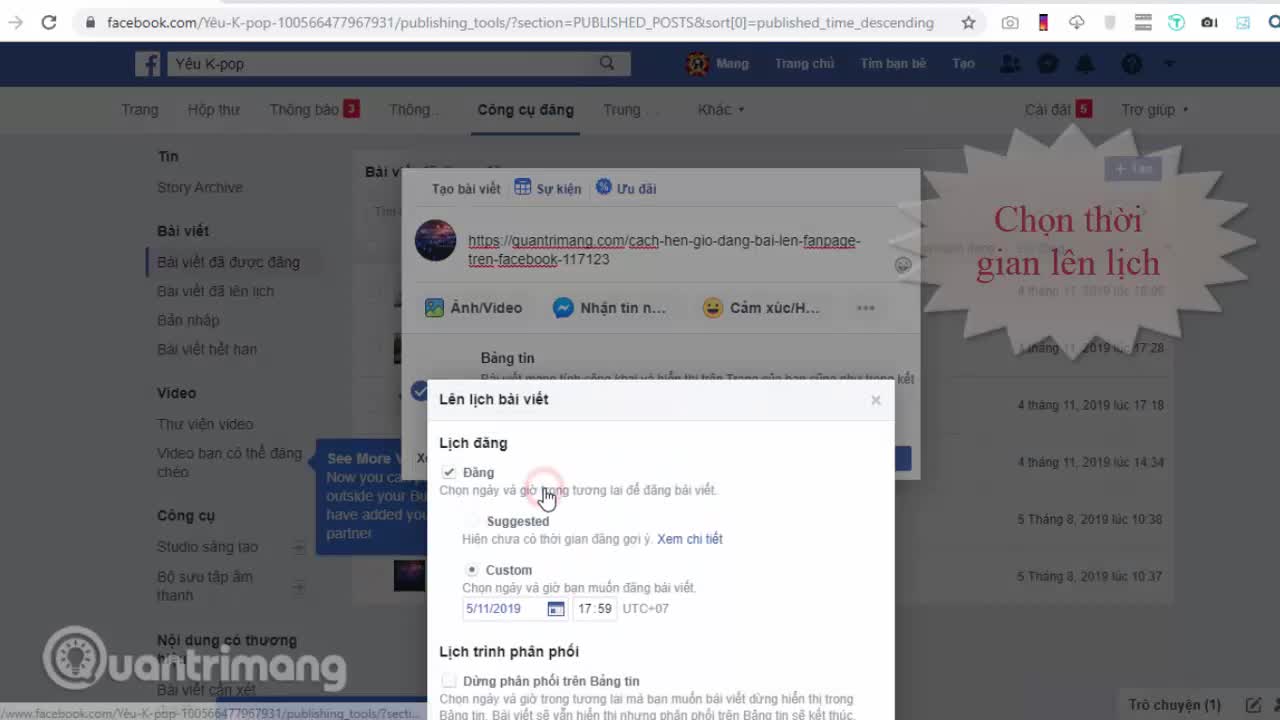Open Cài đặt page settings
1280x720 pixels.
click(1058, 110)
